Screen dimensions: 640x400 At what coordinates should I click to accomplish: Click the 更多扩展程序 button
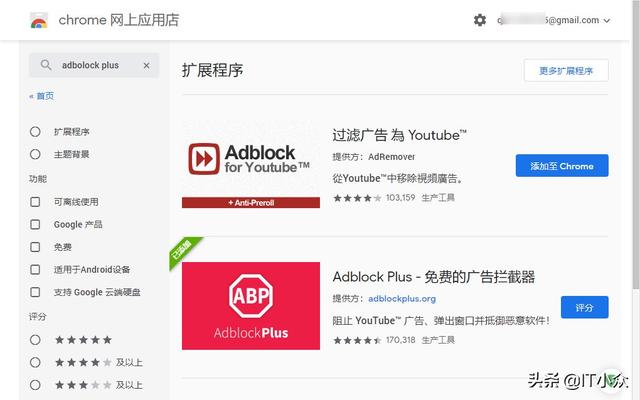coord(566,71)
